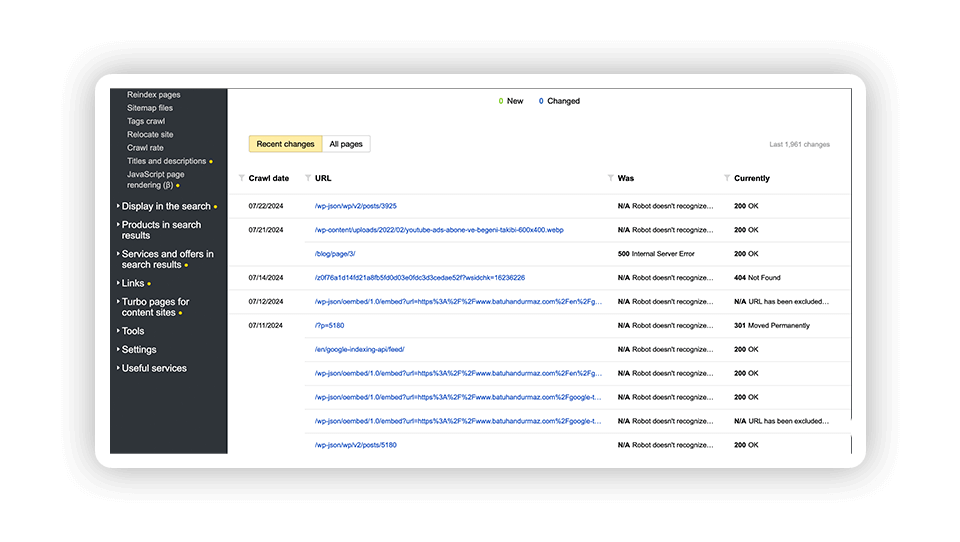Expand the Useful services section
This screenshot has width=960, height=542.
[152, 368]
